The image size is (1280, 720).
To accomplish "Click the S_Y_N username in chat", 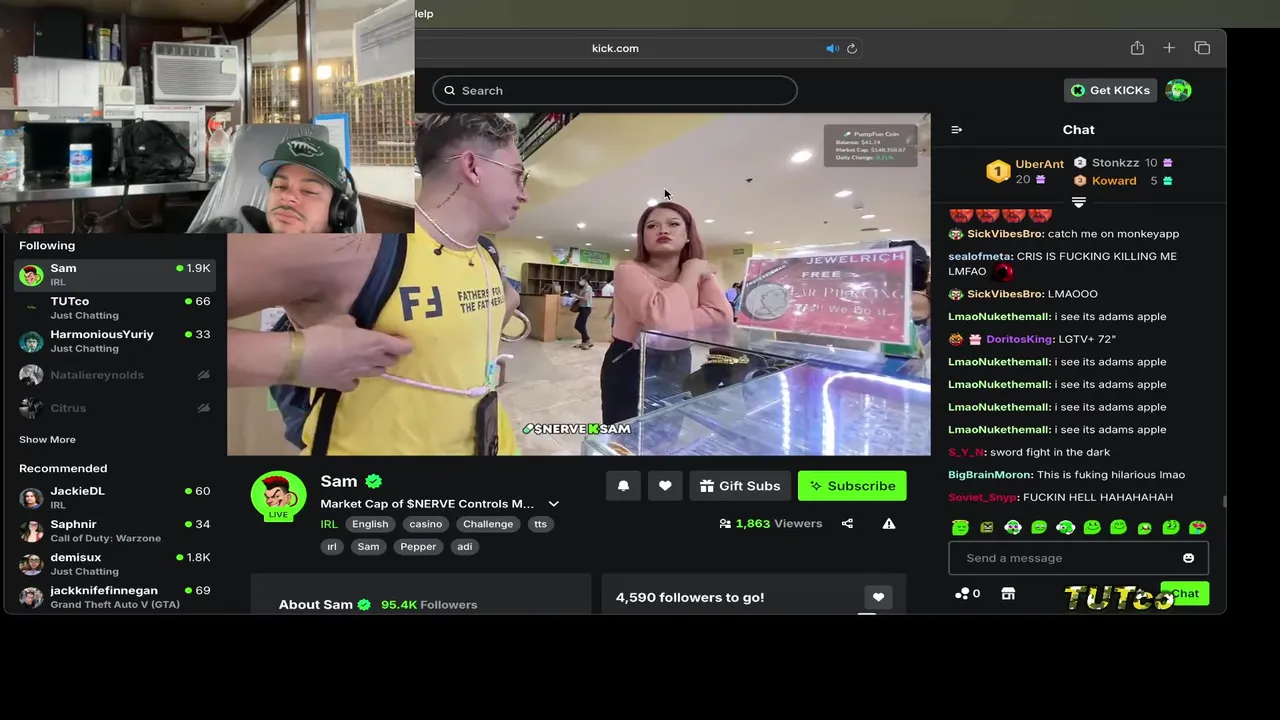I will [x=966, y=453].
